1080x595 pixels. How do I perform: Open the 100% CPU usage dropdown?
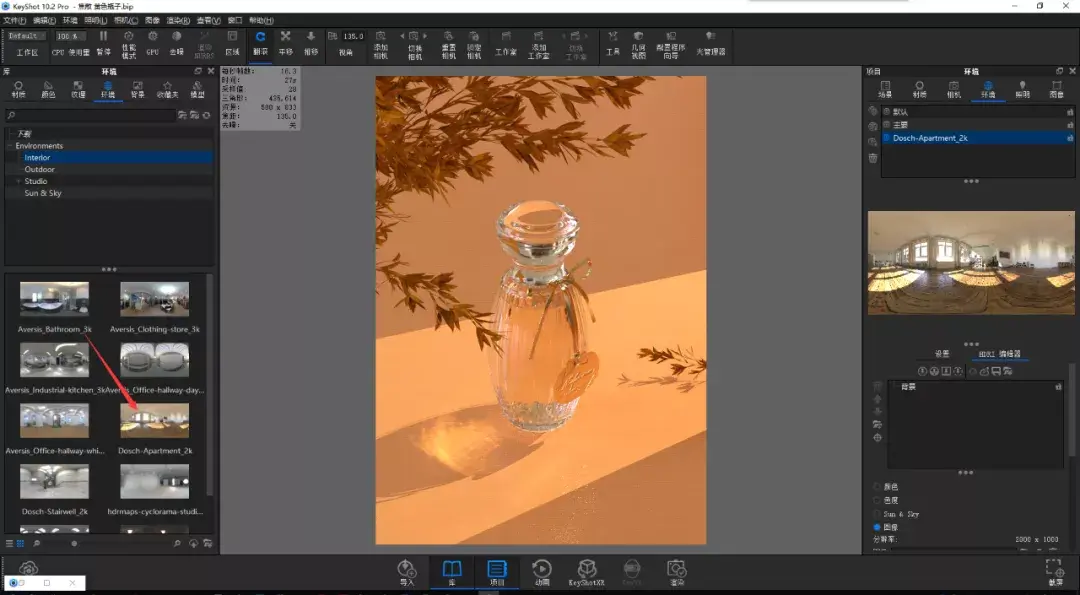[70, 36]
